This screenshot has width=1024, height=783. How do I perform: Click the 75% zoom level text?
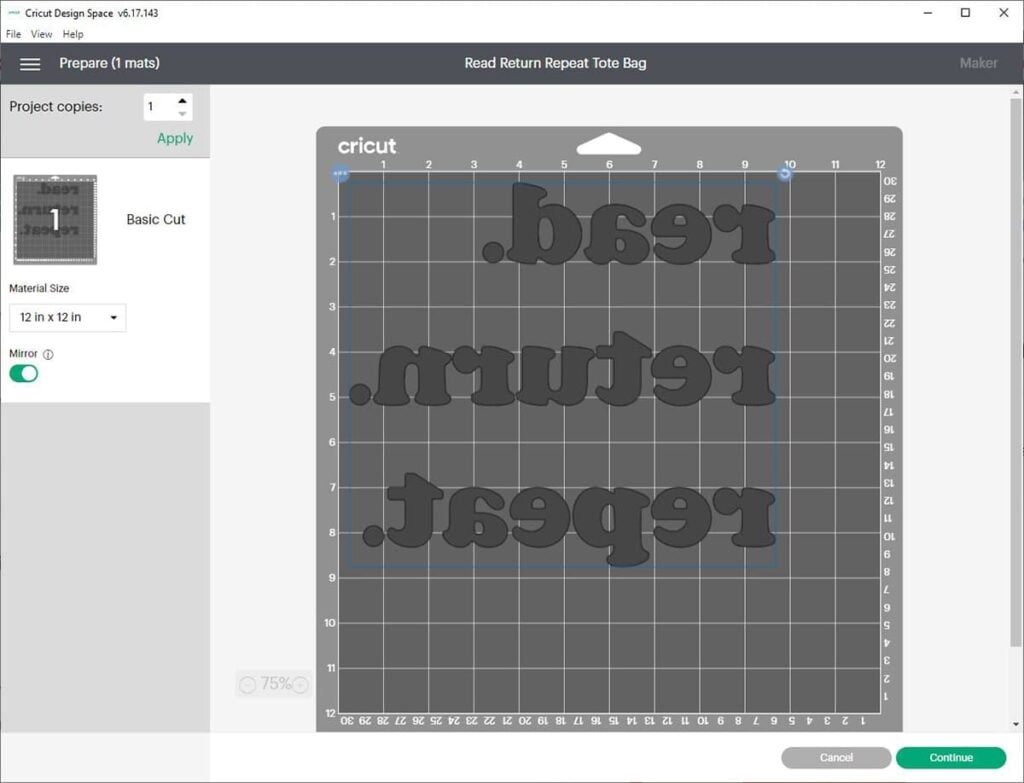275,684
